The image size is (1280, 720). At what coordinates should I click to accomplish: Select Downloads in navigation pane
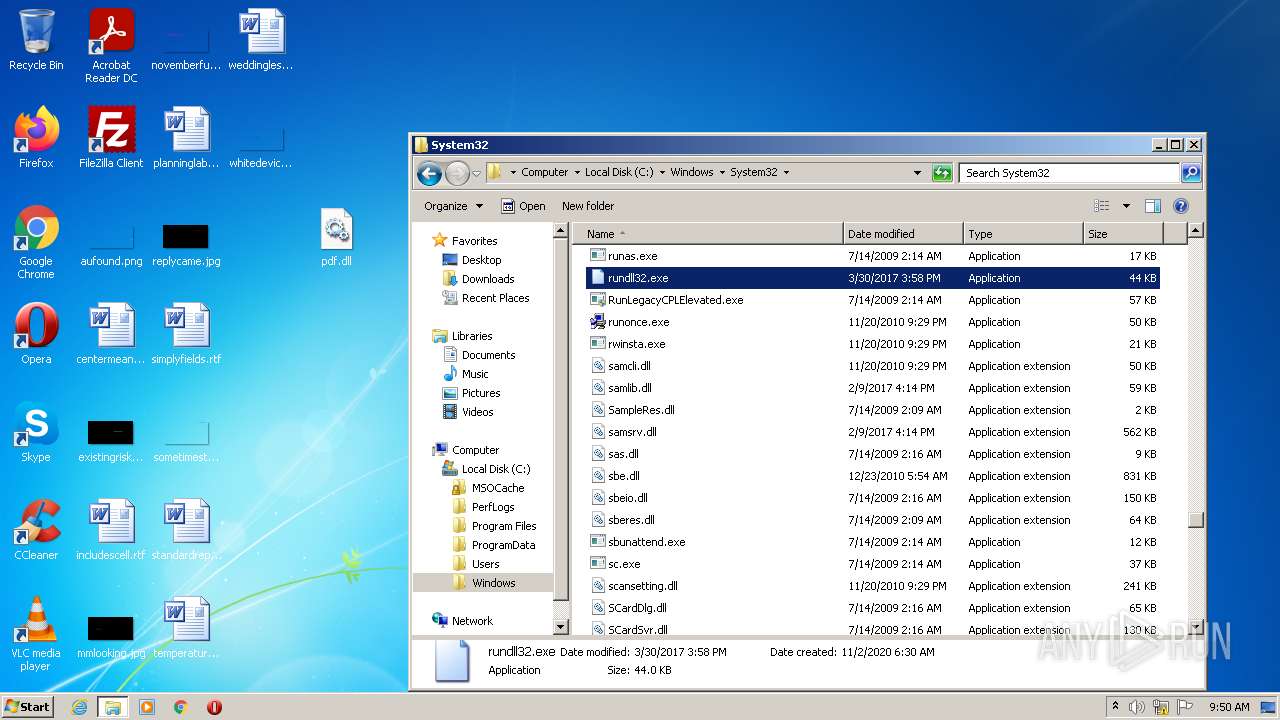coord(478,279)
